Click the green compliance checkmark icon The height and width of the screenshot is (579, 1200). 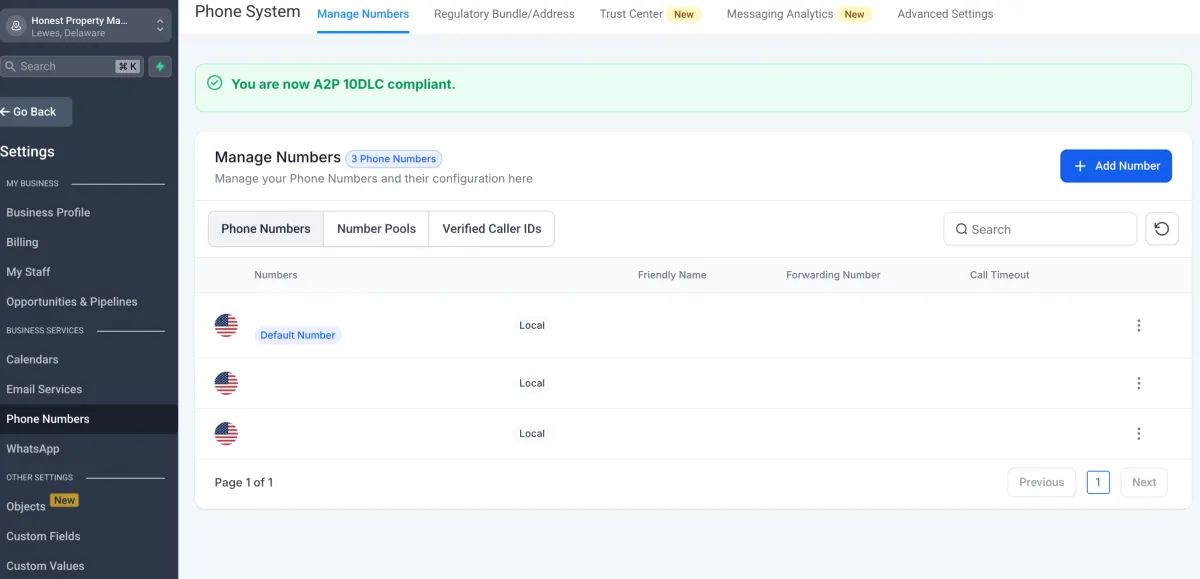point(214,83)
